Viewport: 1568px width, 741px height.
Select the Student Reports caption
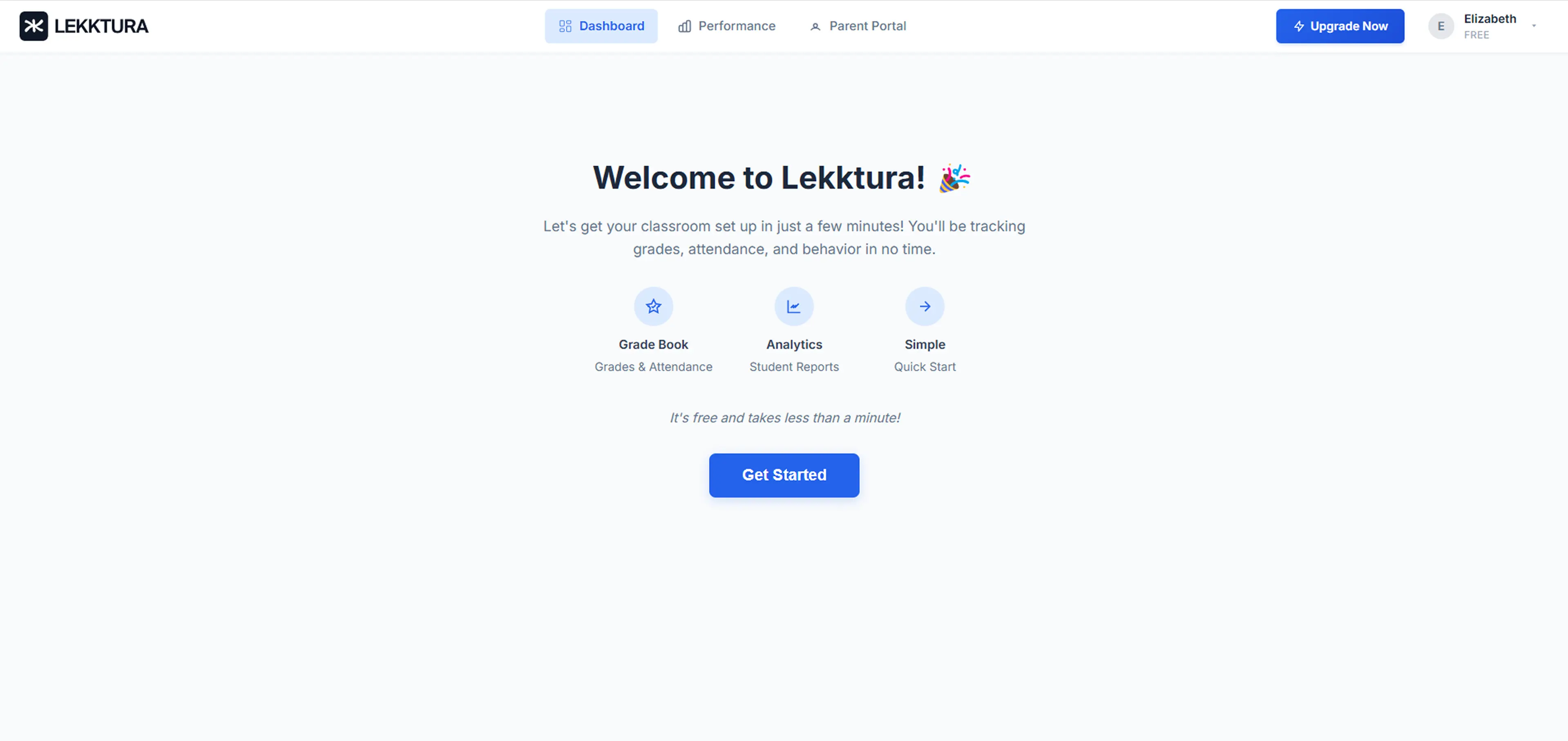794,367
